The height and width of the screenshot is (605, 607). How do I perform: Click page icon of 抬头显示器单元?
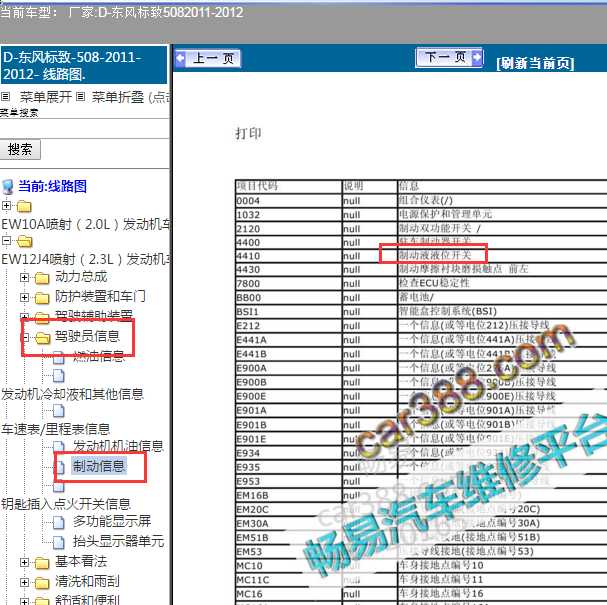pos(59,542)
